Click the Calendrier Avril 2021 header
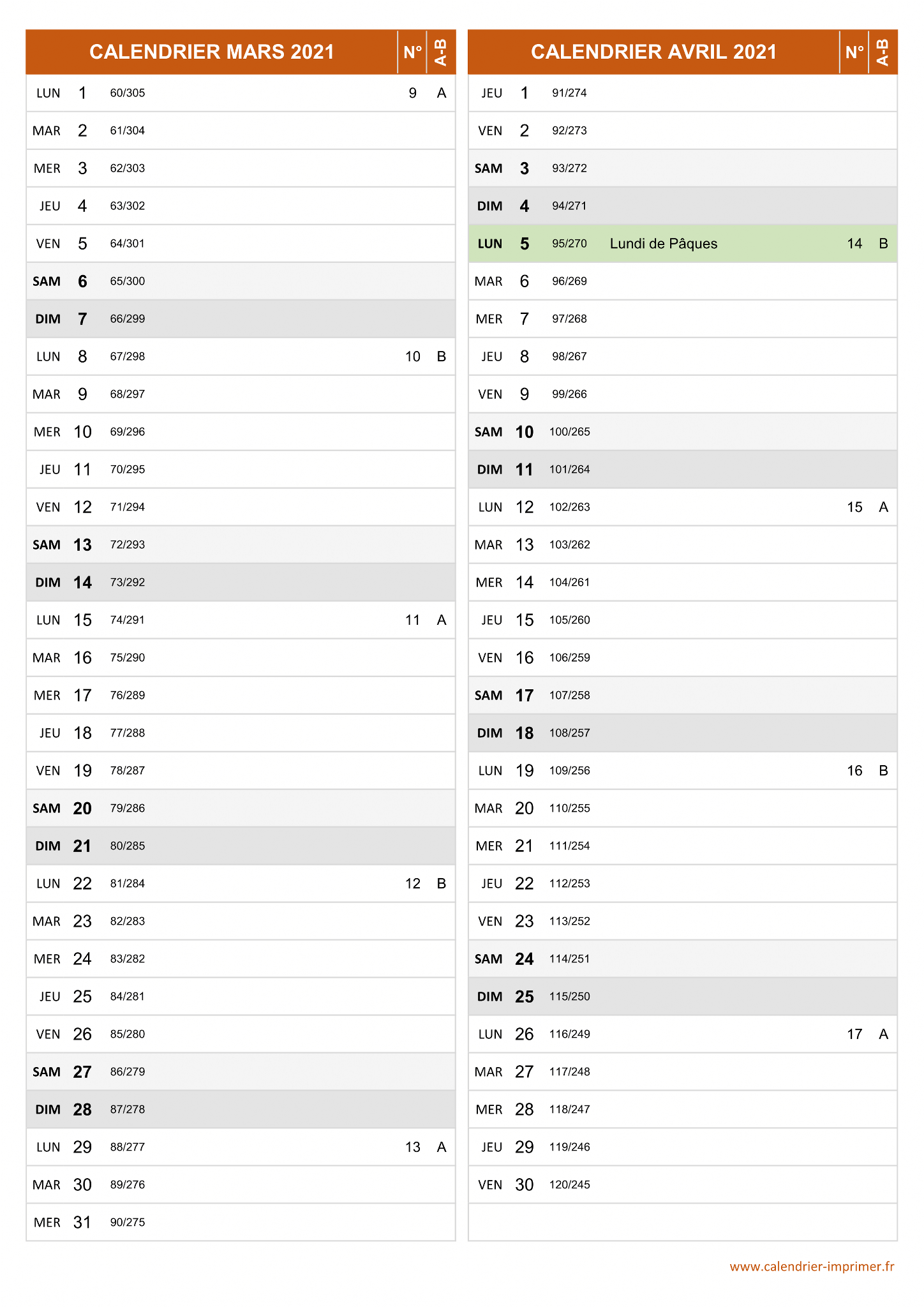Viewport: 924px width, 1307px height. tap(654, 52)
